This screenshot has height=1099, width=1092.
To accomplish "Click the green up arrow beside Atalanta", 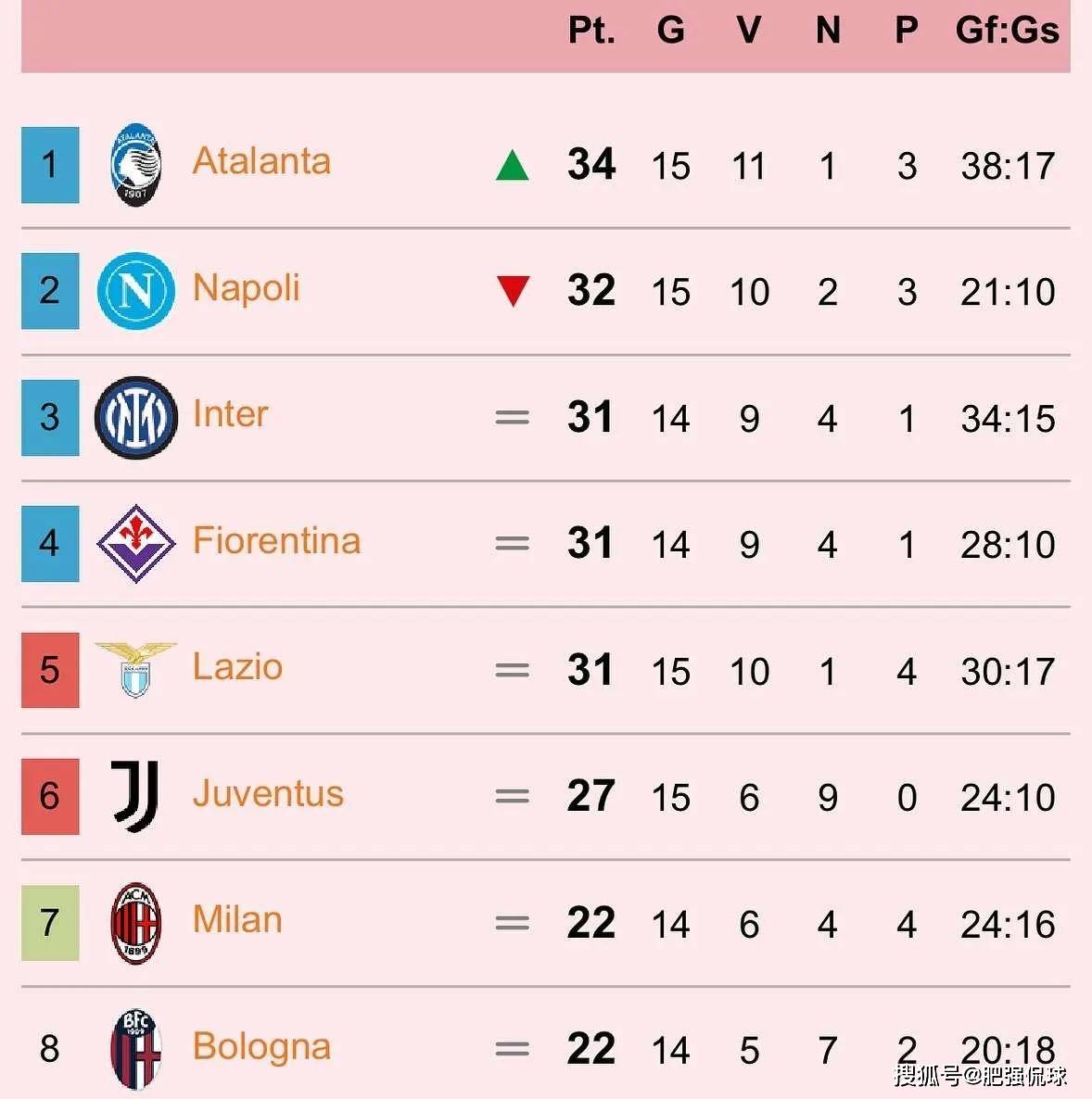I will pos(513,166).
